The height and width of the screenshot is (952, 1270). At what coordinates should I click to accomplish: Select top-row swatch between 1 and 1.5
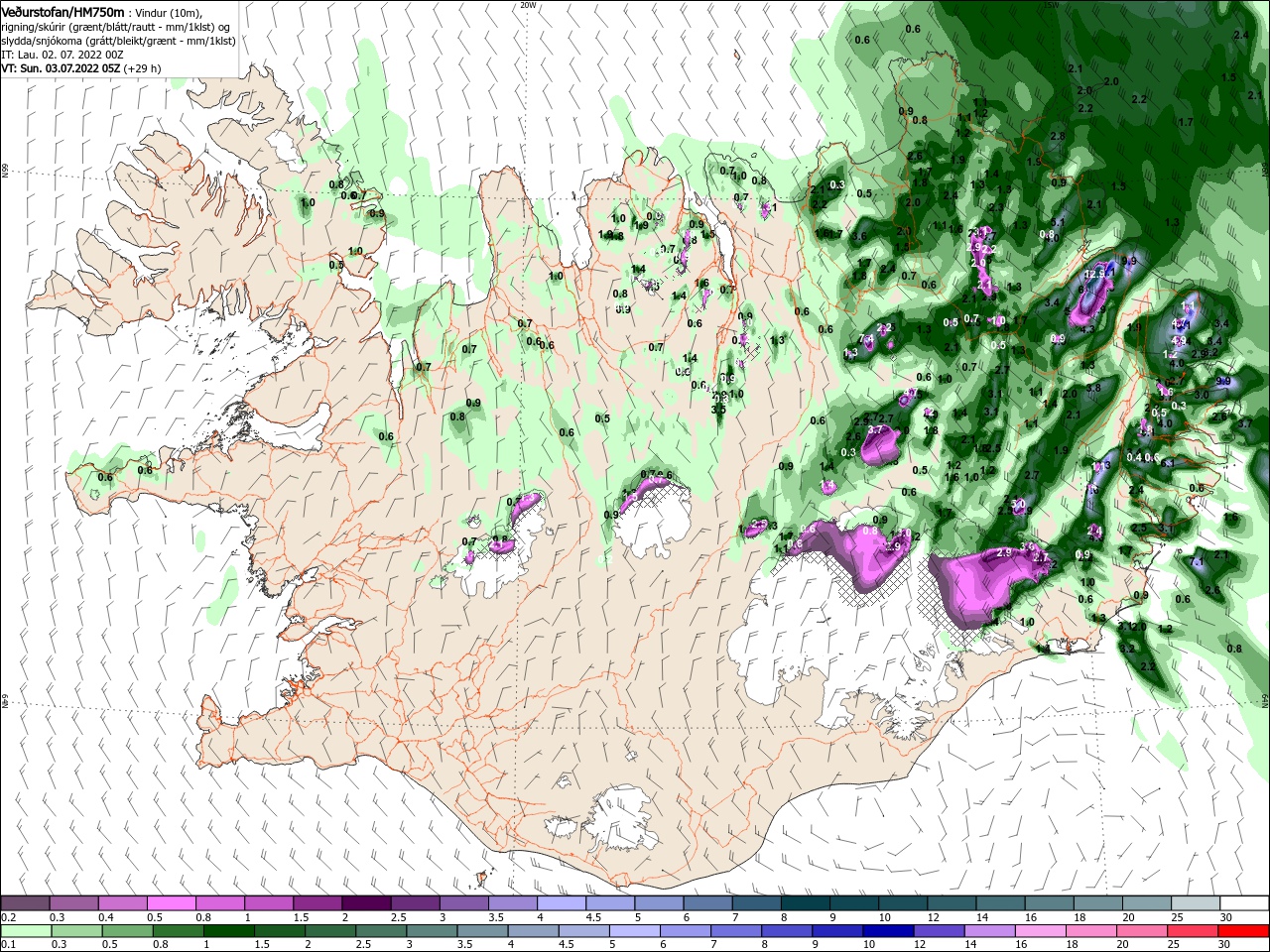[268, 903]
